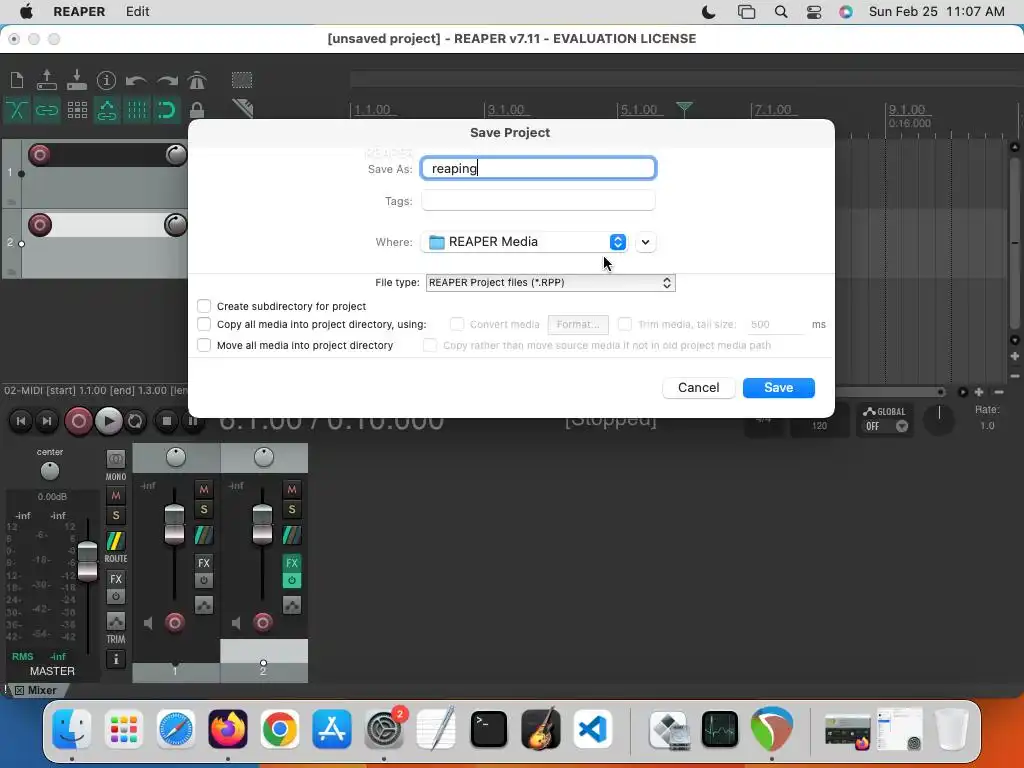Image resolution: width=1024 pixels, height=768 pixels.
Task: Open the Apple menu
Action: pyautogui.click(x=26, y=11)
